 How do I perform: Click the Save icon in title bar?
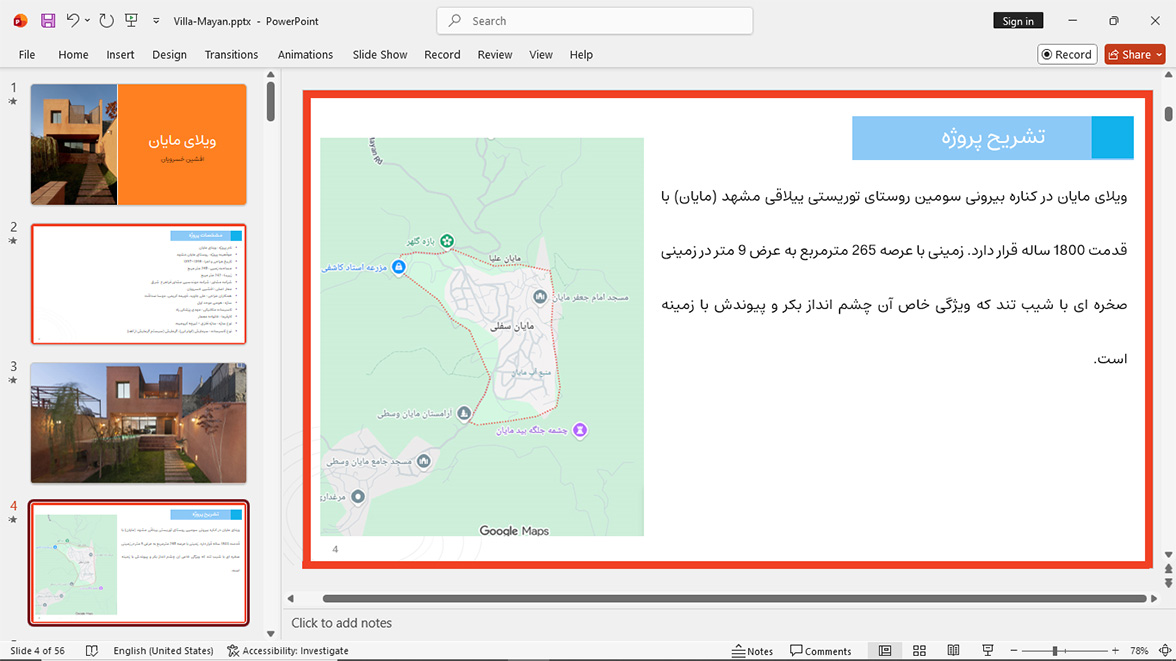[48, 21]
